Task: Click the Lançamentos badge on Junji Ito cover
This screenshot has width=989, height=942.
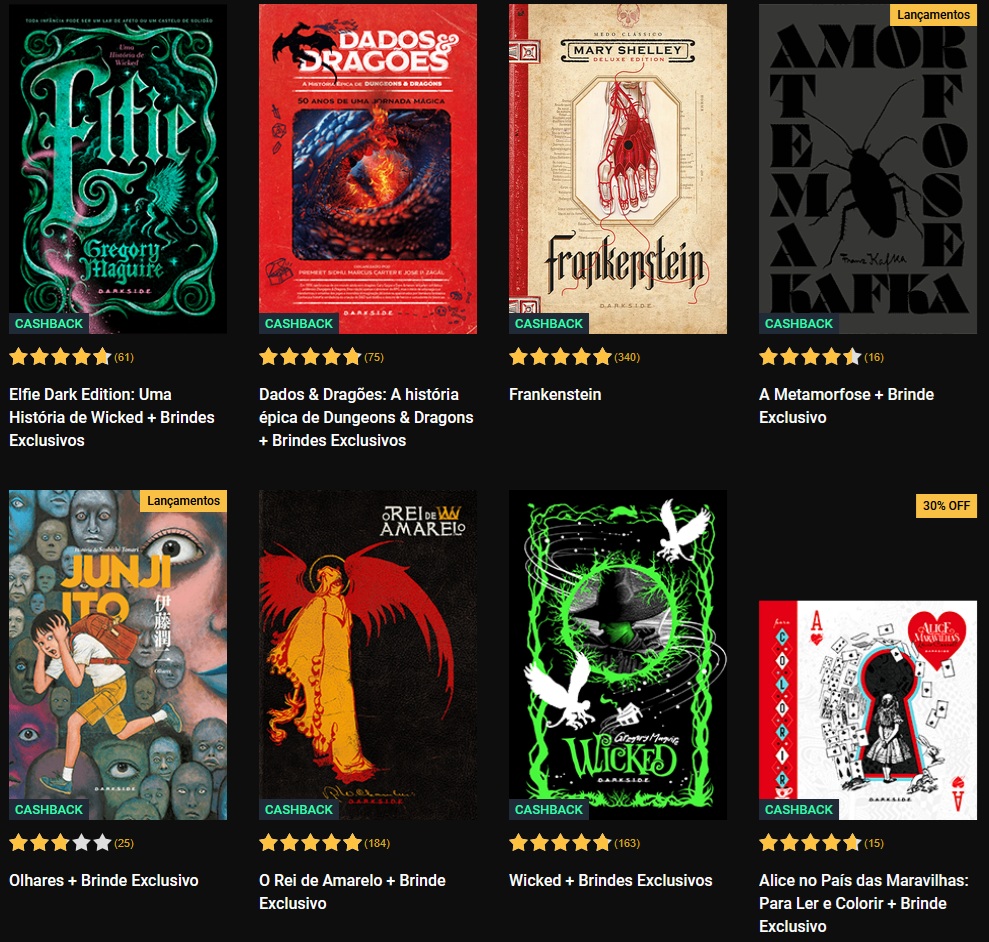Action: 184,501
